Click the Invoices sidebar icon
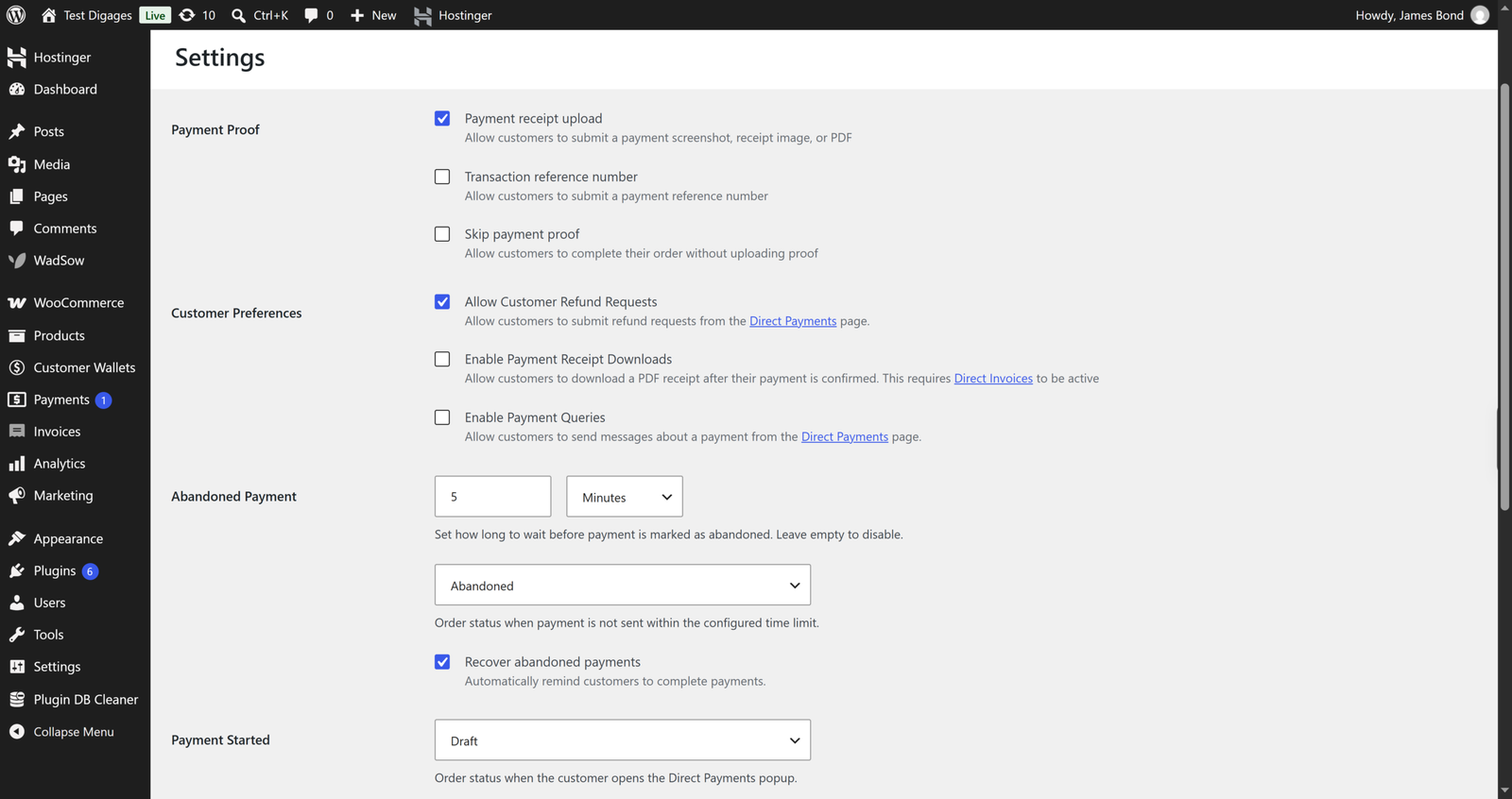This screenshot has height=799, width=1512. [17, 432]
